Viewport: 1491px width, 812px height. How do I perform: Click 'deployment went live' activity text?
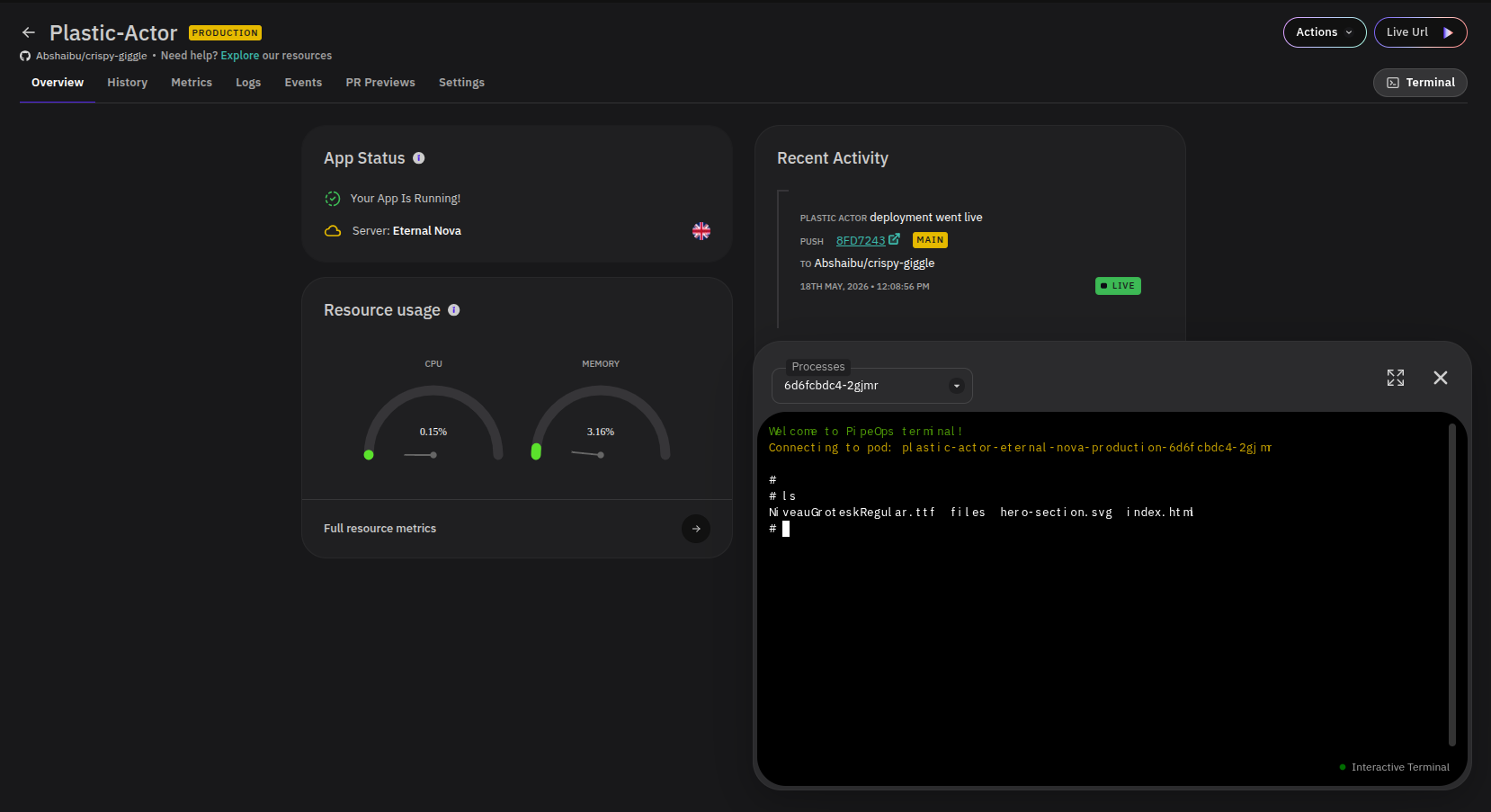point(925,218)
